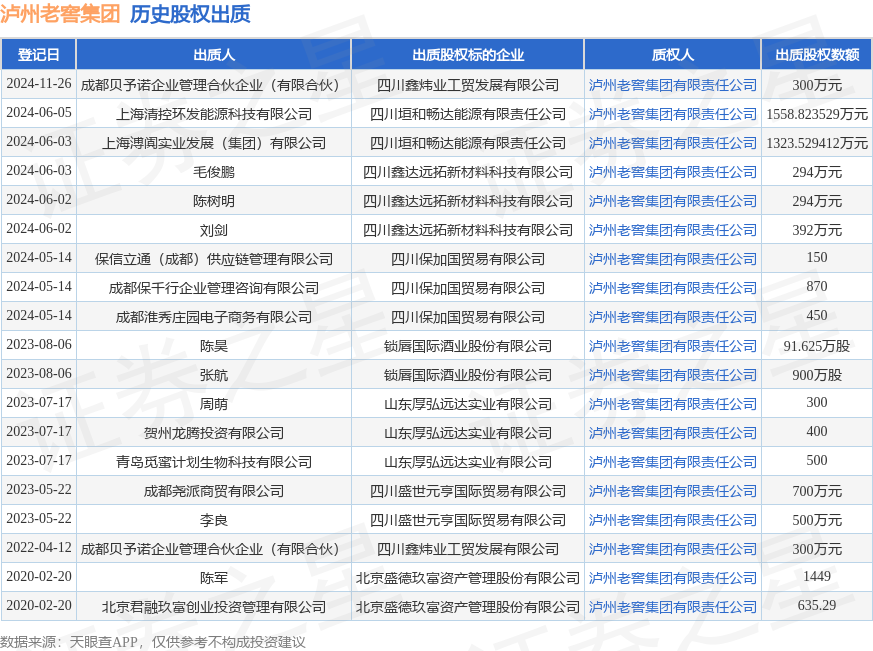Click pledgor 陈树明
Image resolution: width=873 pixels, height=651 pixels.
coord(214,201)
